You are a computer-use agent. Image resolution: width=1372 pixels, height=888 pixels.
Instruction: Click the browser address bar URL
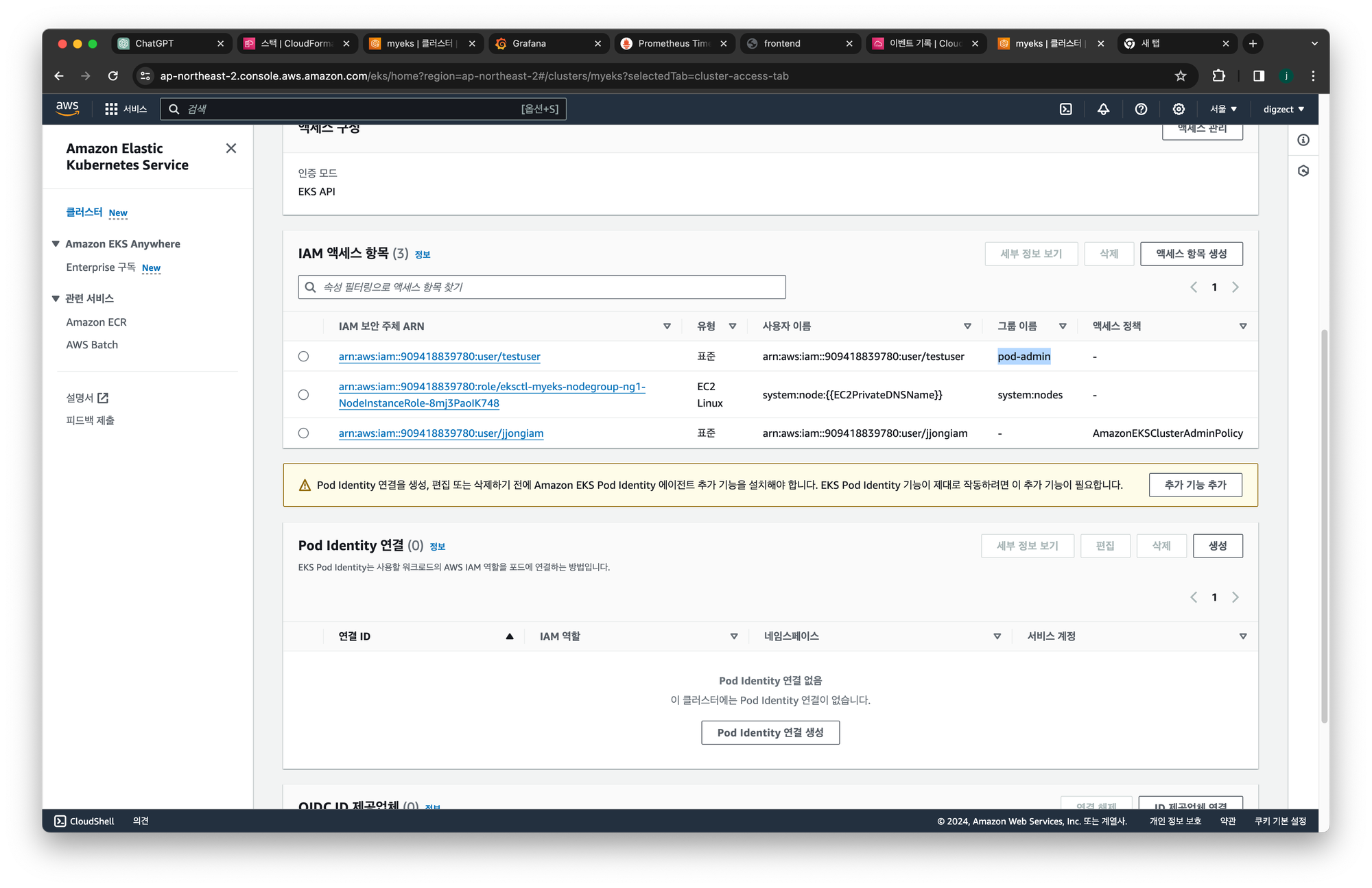(x=474, y=76)
